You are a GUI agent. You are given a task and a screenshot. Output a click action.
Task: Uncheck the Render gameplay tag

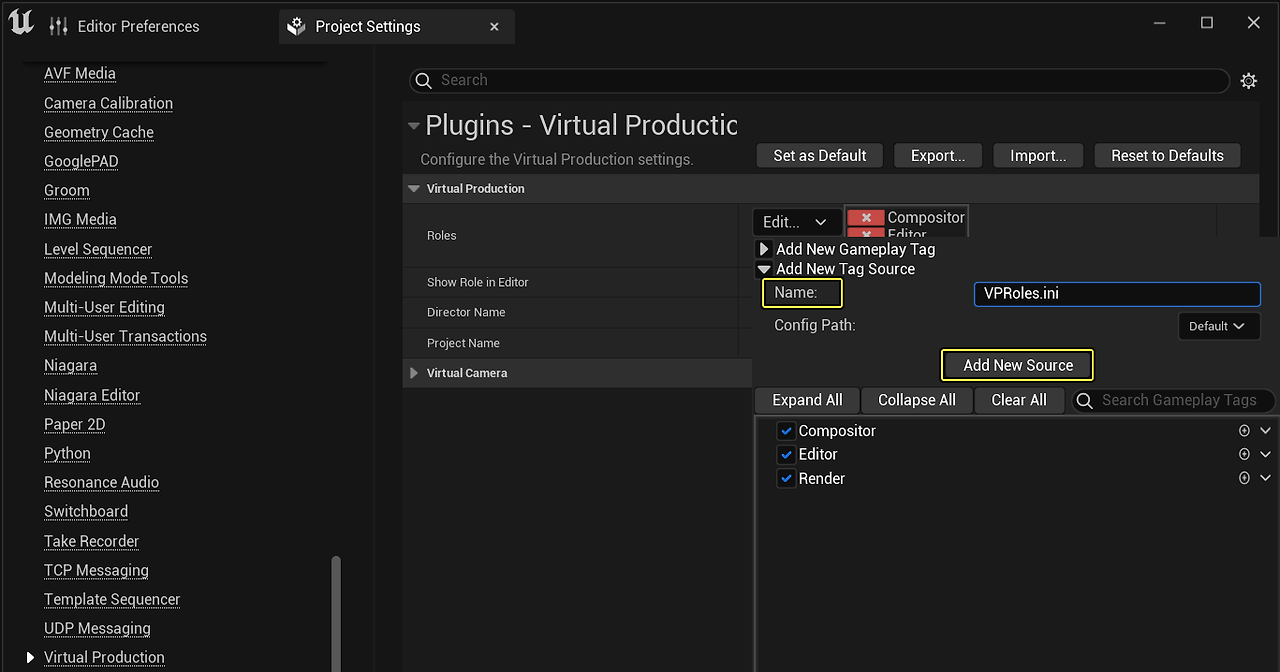click(786, 479)
